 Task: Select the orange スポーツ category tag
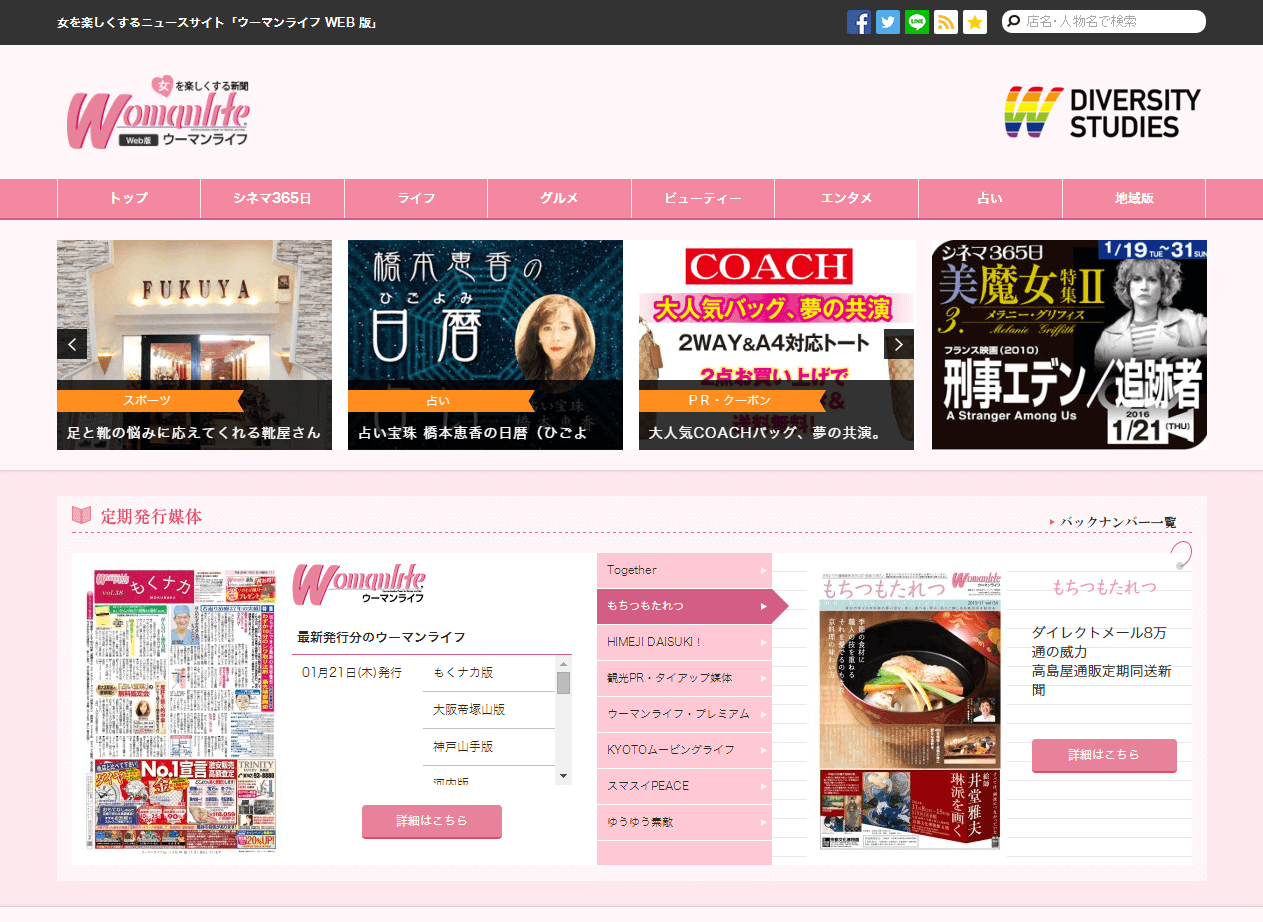pos(150,401)
